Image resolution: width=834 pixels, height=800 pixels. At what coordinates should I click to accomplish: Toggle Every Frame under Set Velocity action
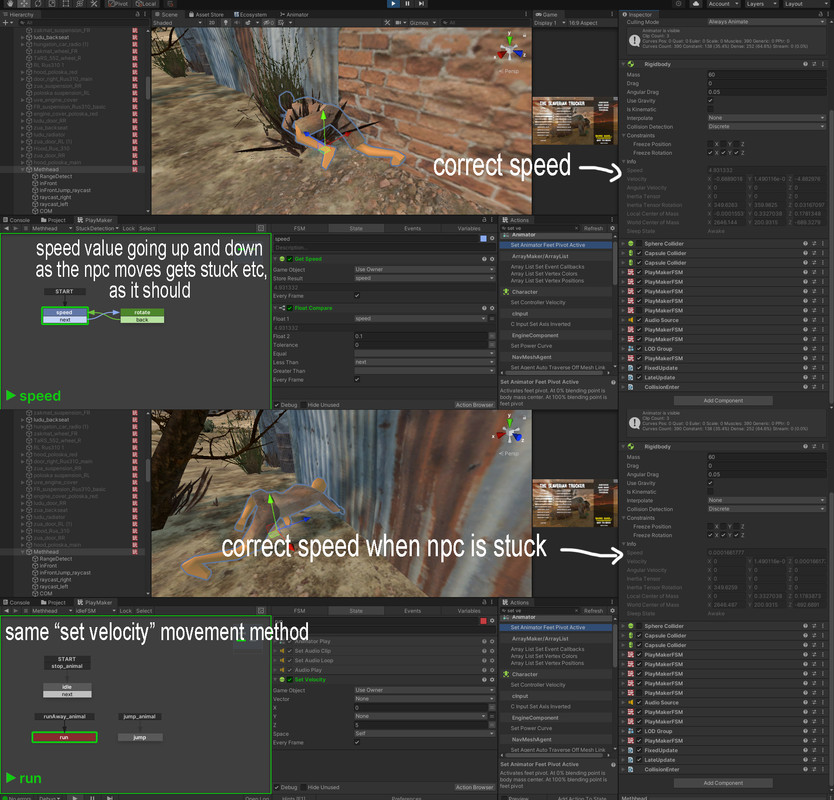point(357,742)
